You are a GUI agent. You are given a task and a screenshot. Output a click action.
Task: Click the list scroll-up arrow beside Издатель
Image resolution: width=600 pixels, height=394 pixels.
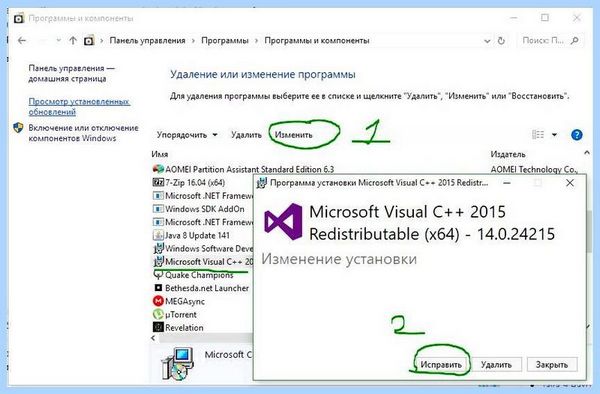coord(587,153)
